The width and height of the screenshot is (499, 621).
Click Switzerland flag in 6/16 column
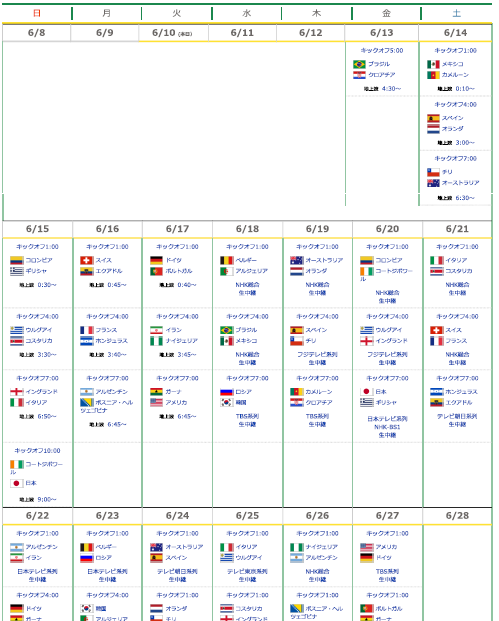point(86,260)
